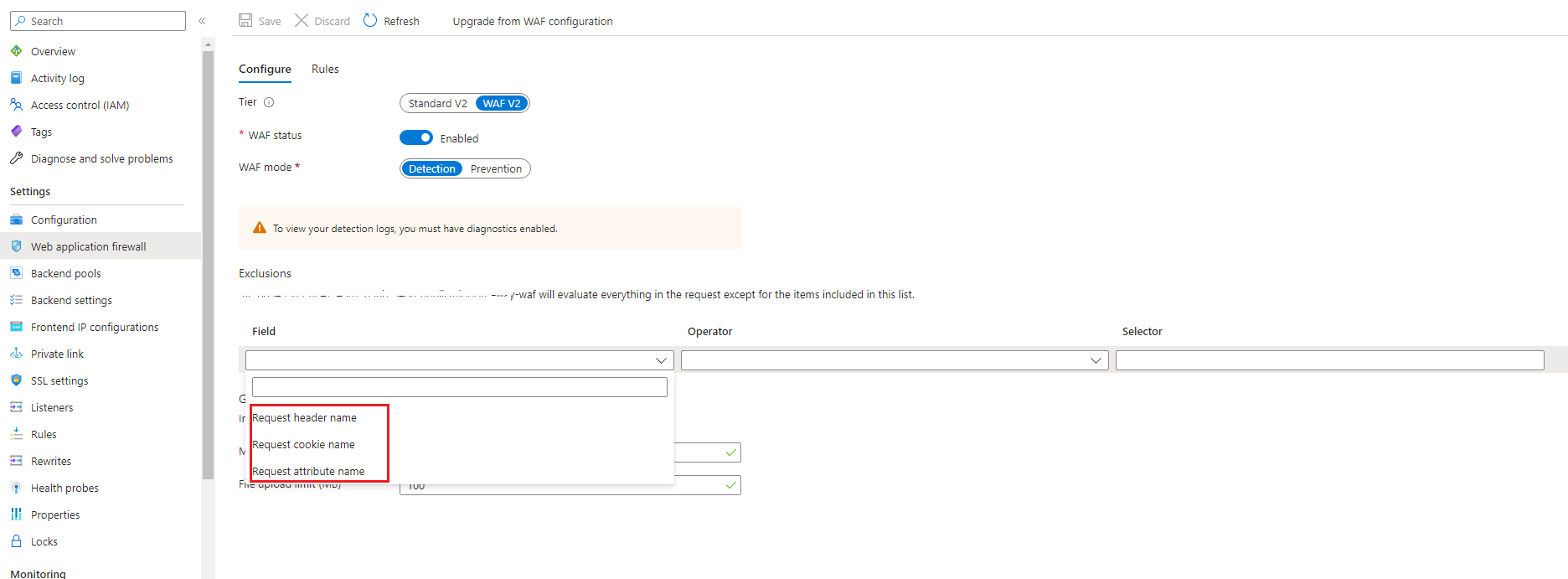
Task: Select WAF V2 tier option
Action: click(x=502, y=103)
